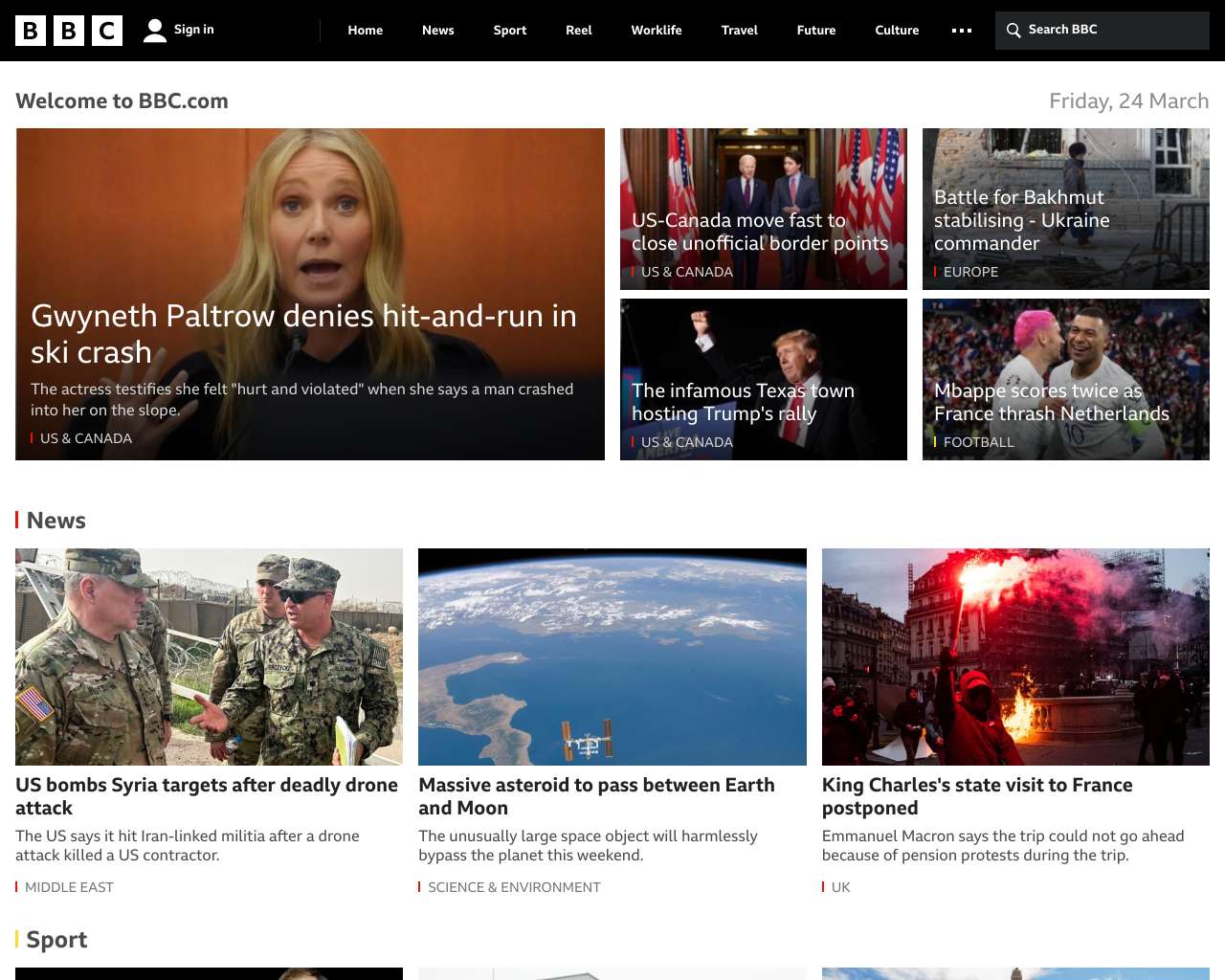Click 'Emmanuel Macron says the trip' summary
1225x980 pixels.
(x=1003, y=845)
